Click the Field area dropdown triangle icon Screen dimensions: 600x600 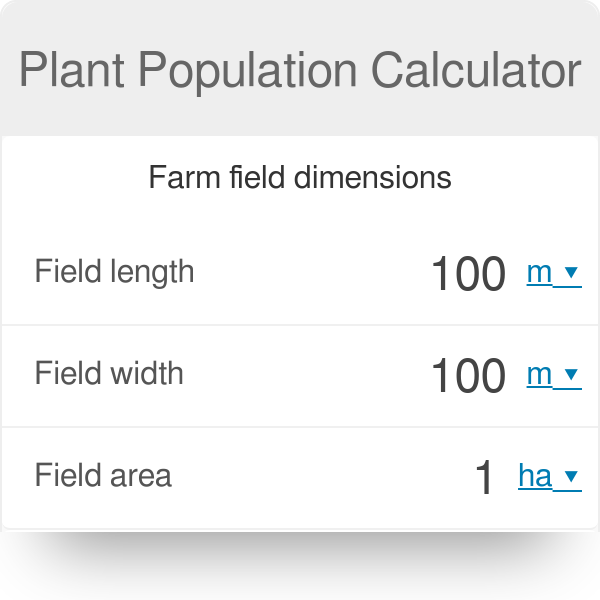[571, 476]
